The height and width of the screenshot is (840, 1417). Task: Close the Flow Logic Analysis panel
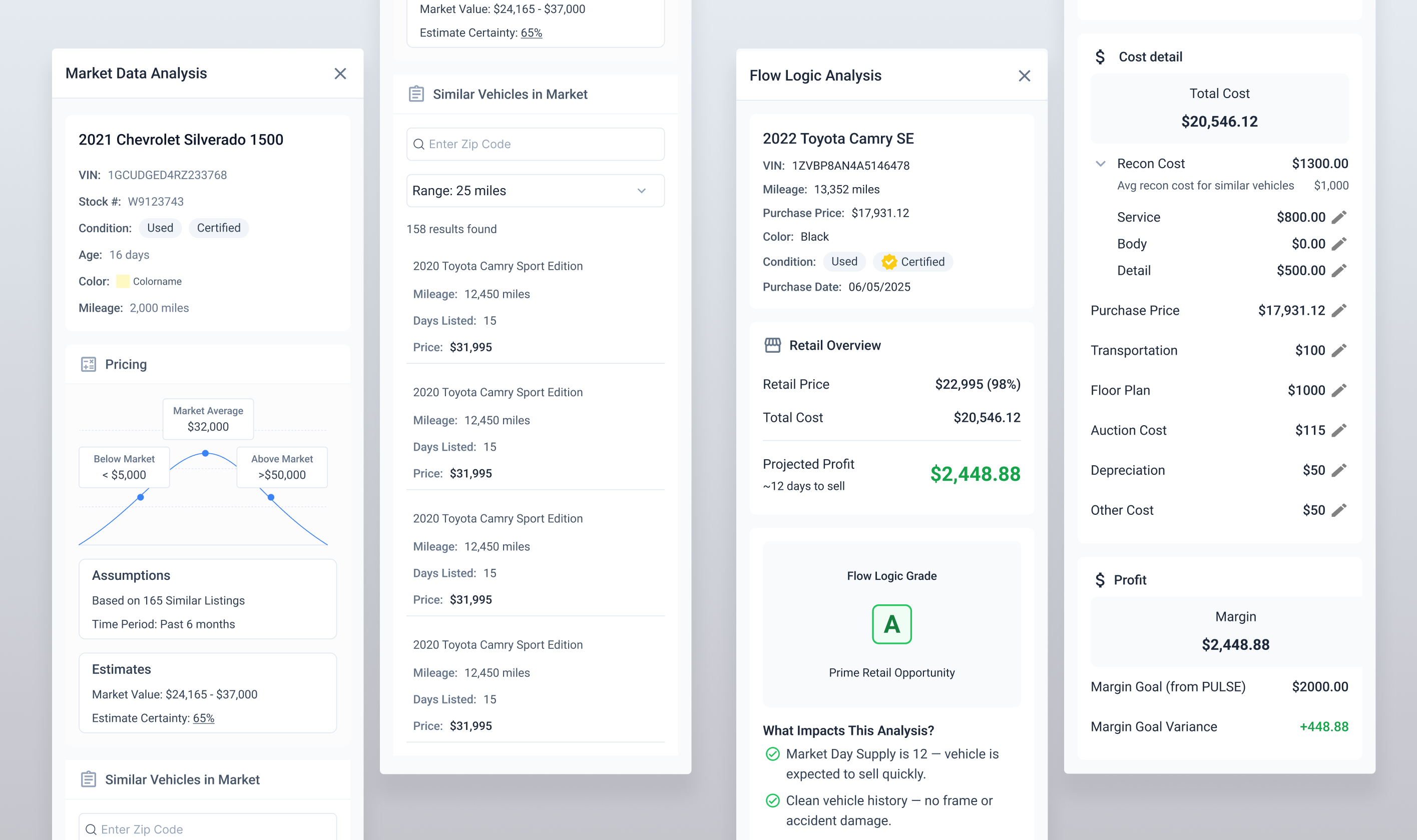1024,76
